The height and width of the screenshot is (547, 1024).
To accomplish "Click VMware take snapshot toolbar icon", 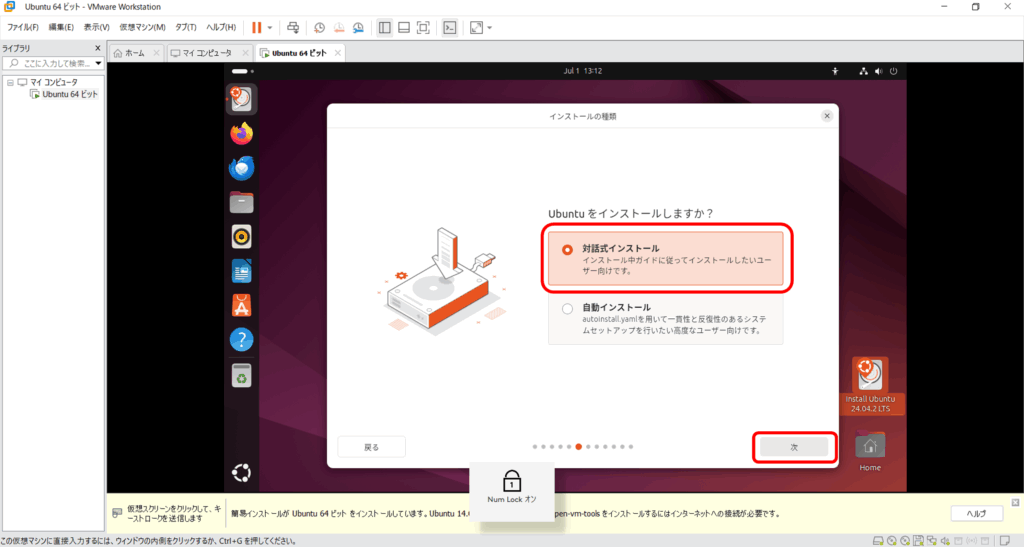I will point(318,27).
